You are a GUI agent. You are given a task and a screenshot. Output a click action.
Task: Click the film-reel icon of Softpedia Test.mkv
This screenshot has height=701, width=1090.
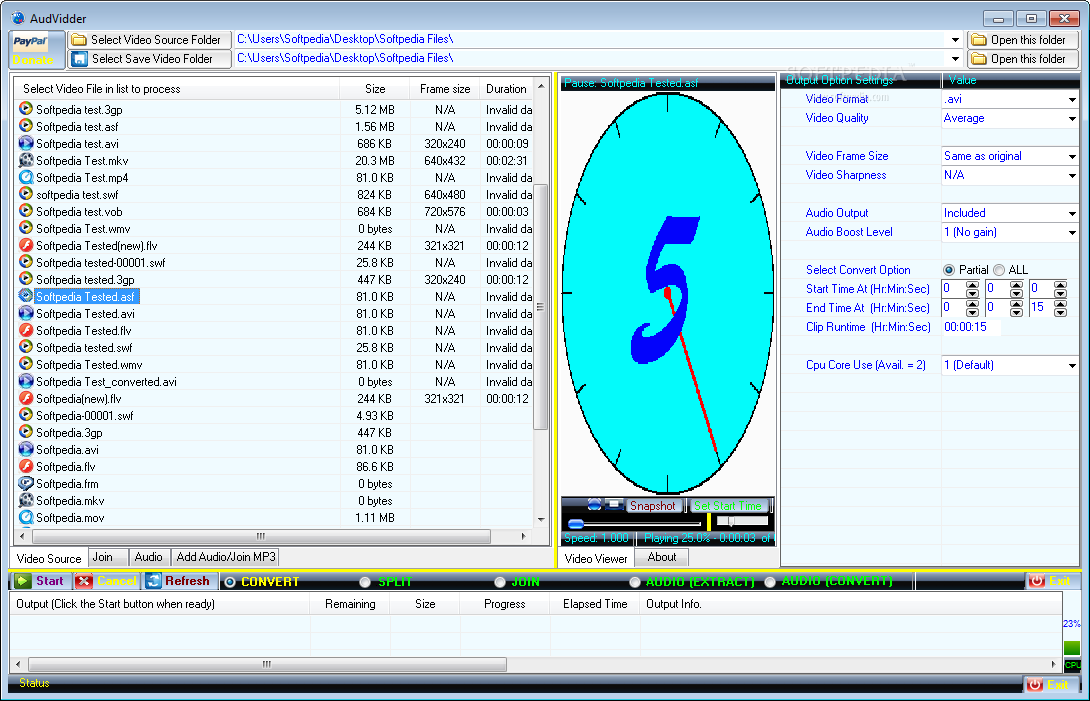coord(26,160)
